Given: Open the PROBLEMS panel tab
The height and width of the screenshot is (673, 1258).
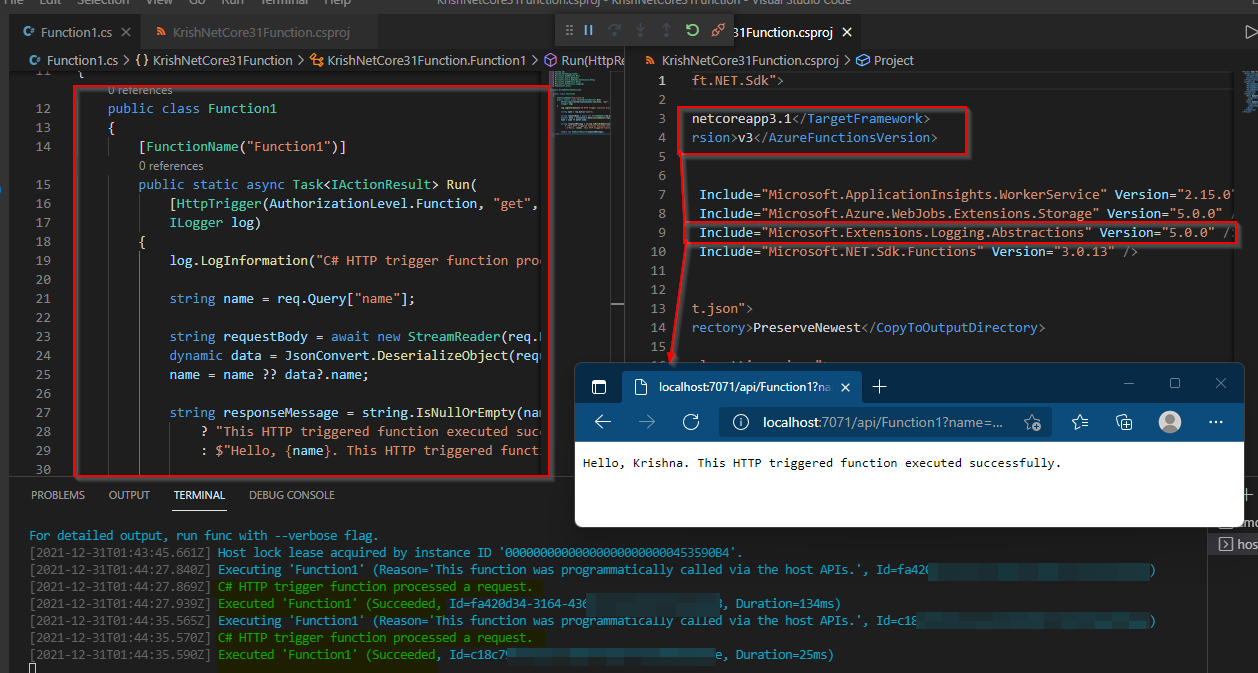Looking at the screenshot, I should click(58, 495).
